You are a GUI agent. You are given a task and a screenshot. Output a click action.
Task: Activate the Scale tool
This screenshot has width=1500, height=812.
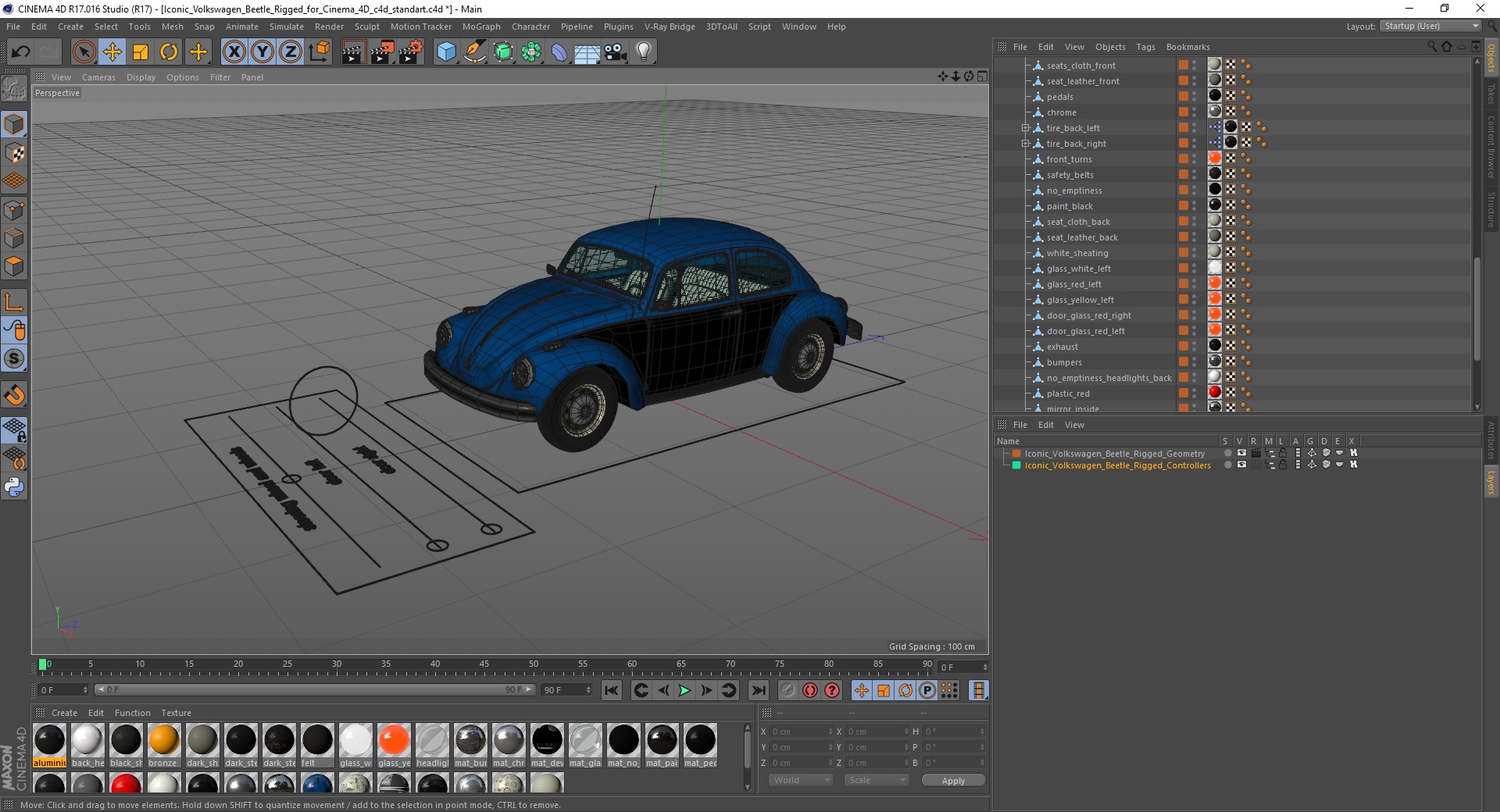(141, 52)
